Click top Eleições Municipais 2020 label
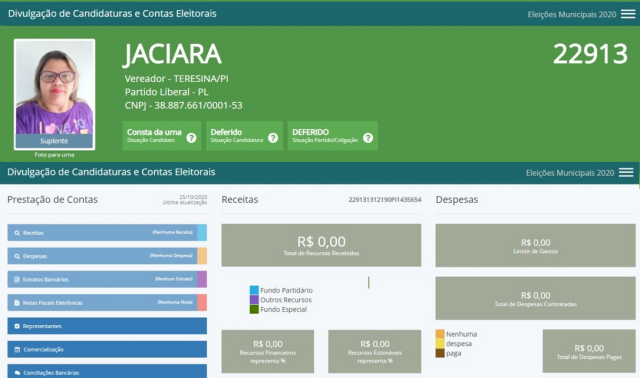The image size is (640, 378). coord(572,15)
